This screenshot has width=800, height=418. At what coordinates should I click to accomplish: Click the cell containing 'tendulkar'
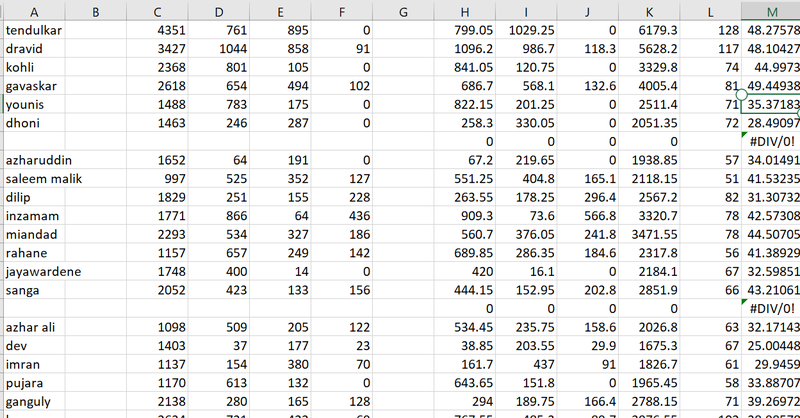pyautogui.click(x=34, y=30)
